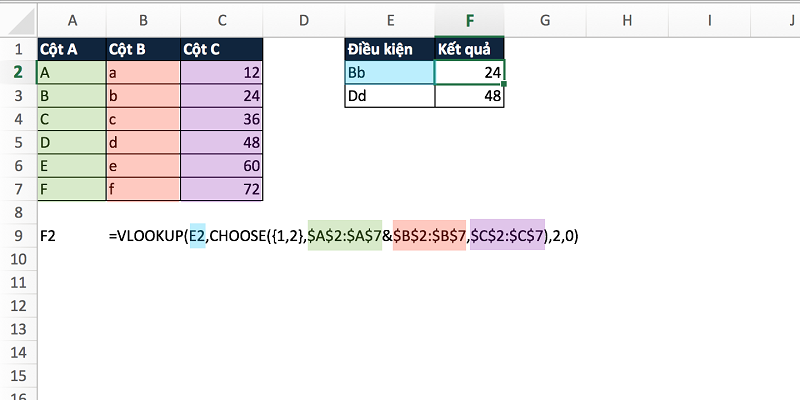
Task: Click column A header
Action: coord(71,19)
